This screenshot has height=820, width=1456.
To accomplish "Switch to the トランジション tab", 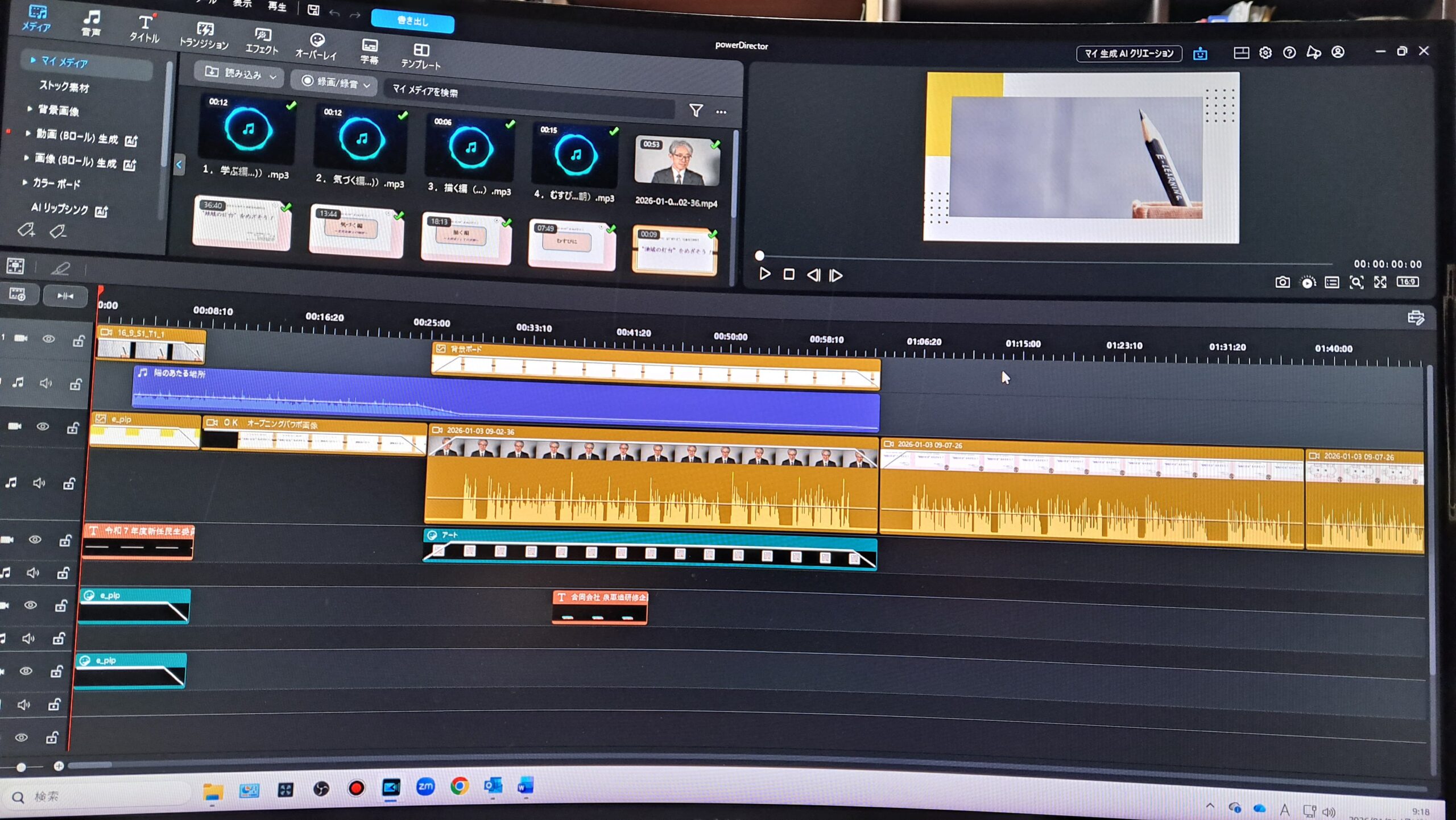I will [x=204, y=35].
